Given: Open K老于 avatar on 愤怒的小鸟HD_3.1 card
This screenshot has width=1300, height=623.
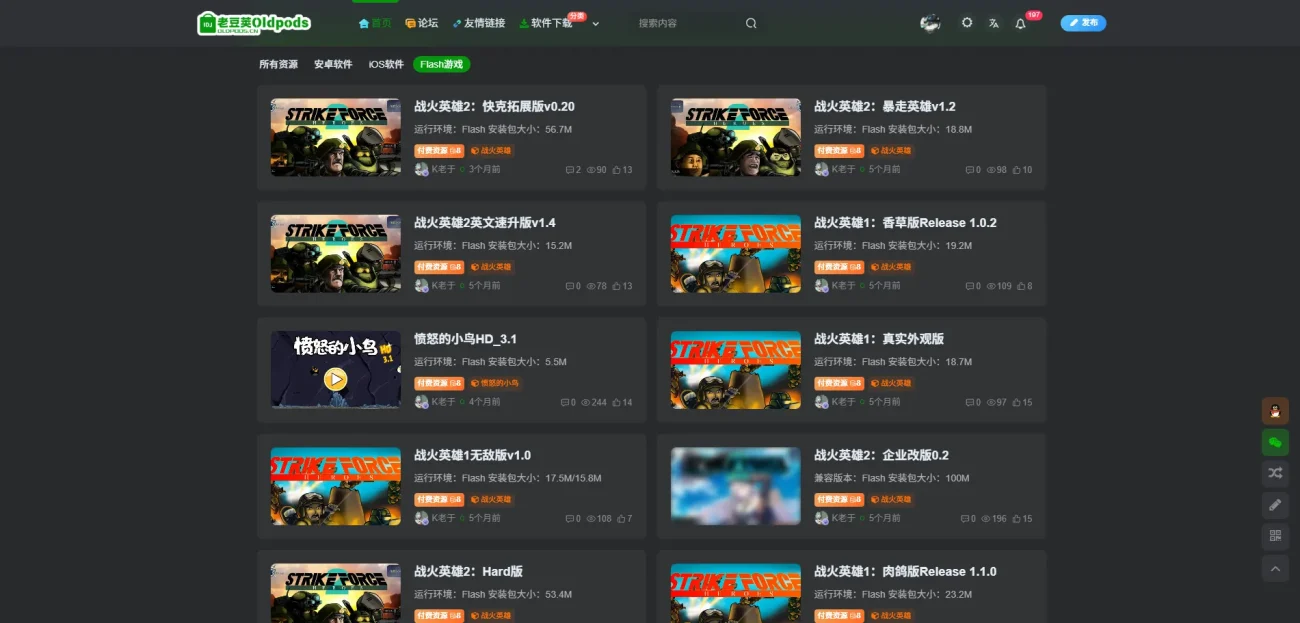Looking at the screenshot, I should (421, 402).
